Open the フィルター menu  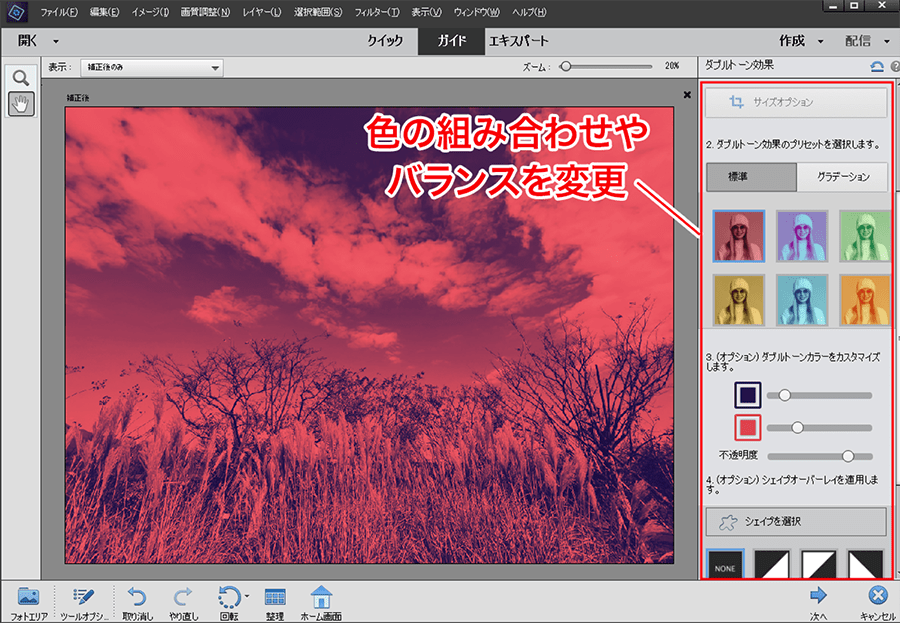click(377, 12)
